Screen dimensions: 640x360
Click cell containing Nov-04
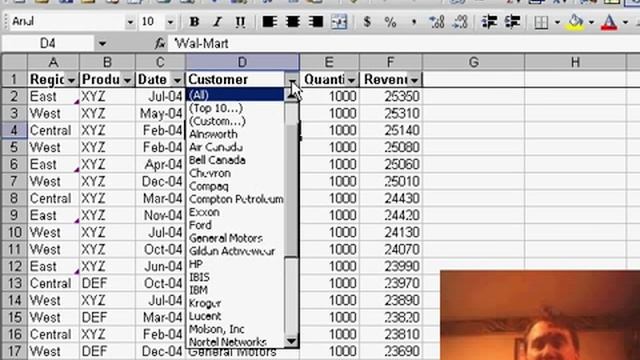[160, 216]
